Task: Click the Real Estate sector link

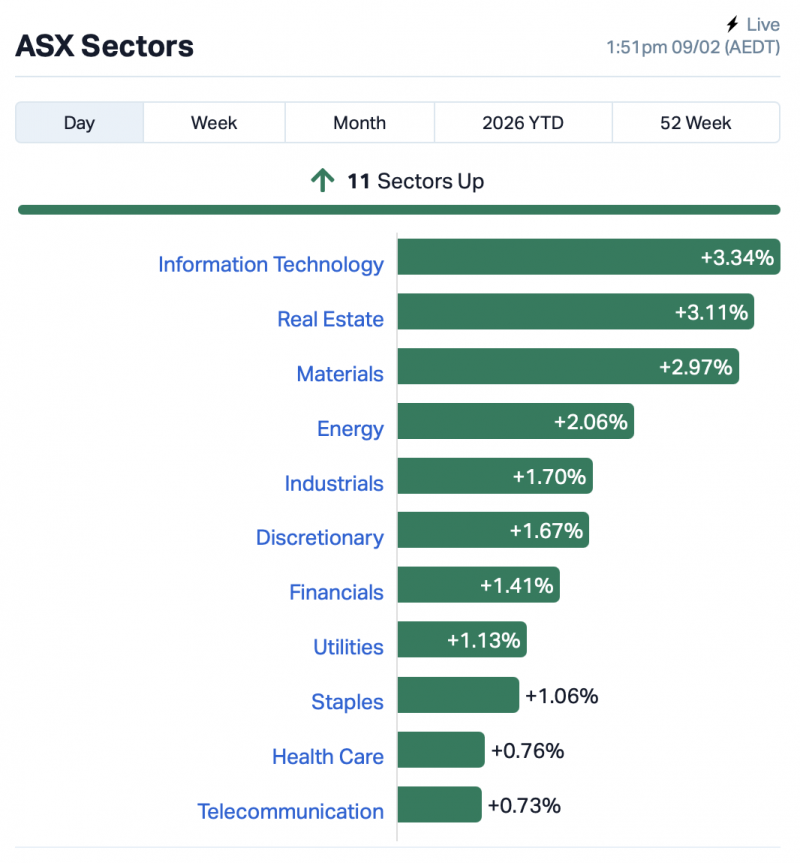Action: 330,320
